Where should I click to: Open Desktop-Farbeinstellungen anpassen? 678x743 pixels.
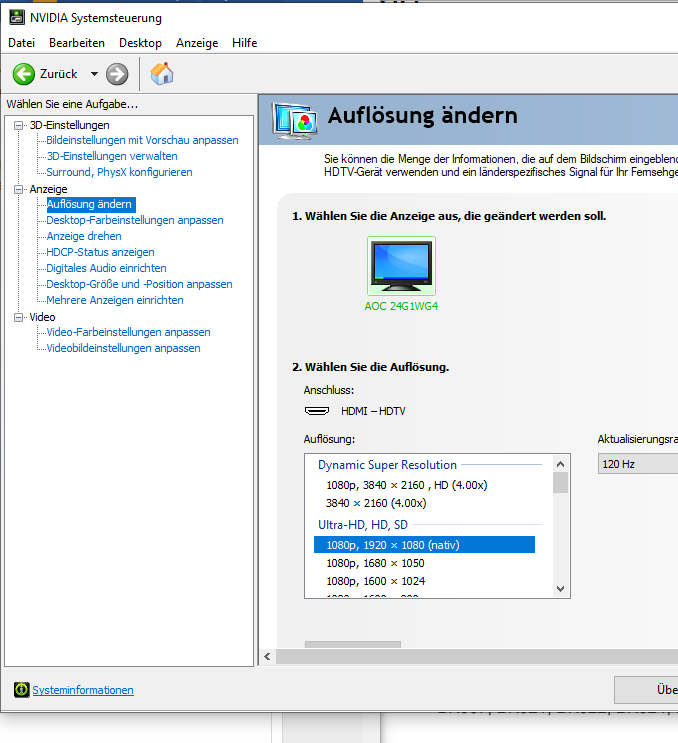point(135,220)
